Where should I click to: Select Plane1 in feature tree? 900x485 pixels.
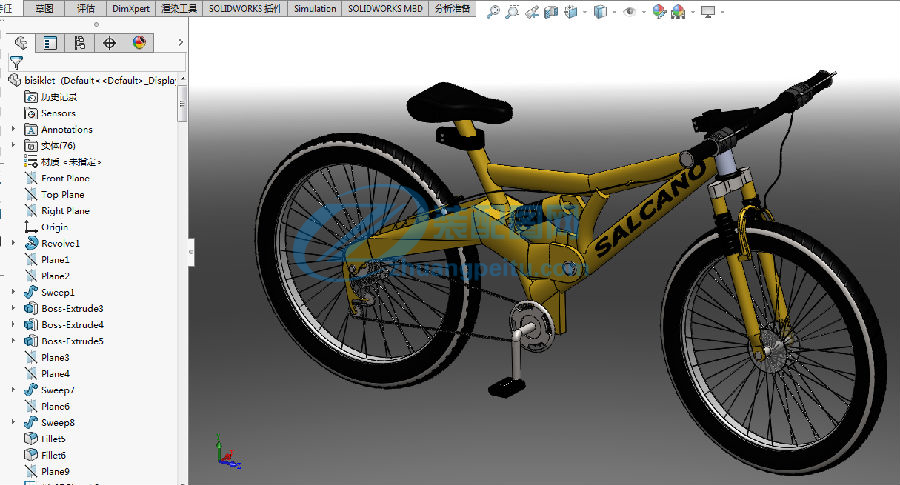click(47, 259)
